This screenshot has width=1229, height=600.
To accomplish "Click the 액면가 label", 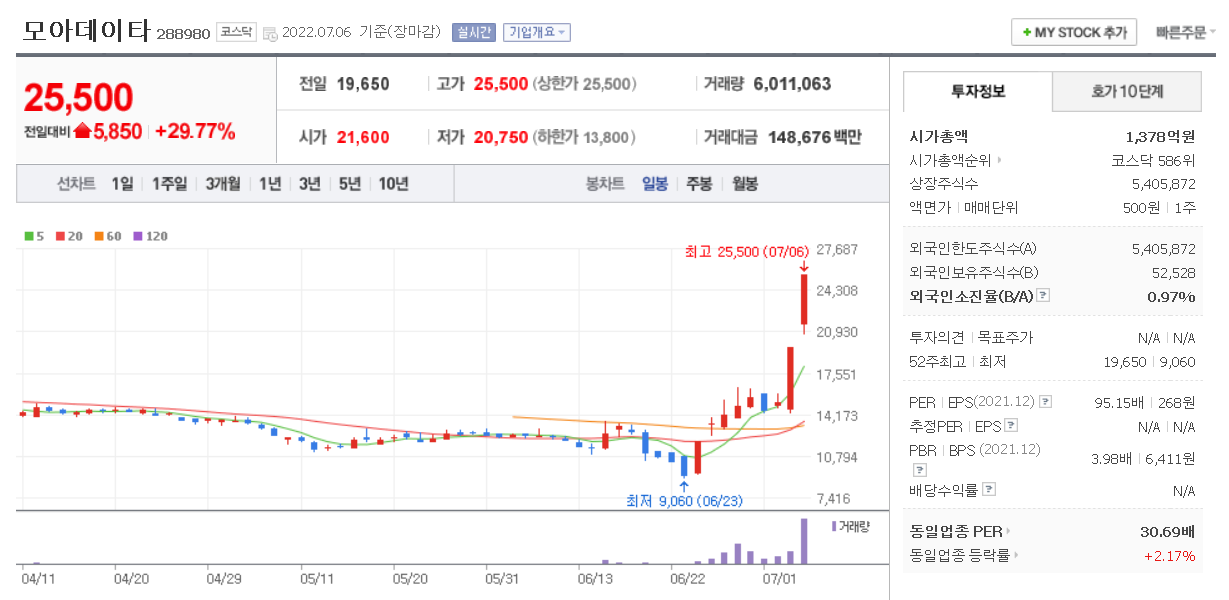I will (x=930, y=208).
